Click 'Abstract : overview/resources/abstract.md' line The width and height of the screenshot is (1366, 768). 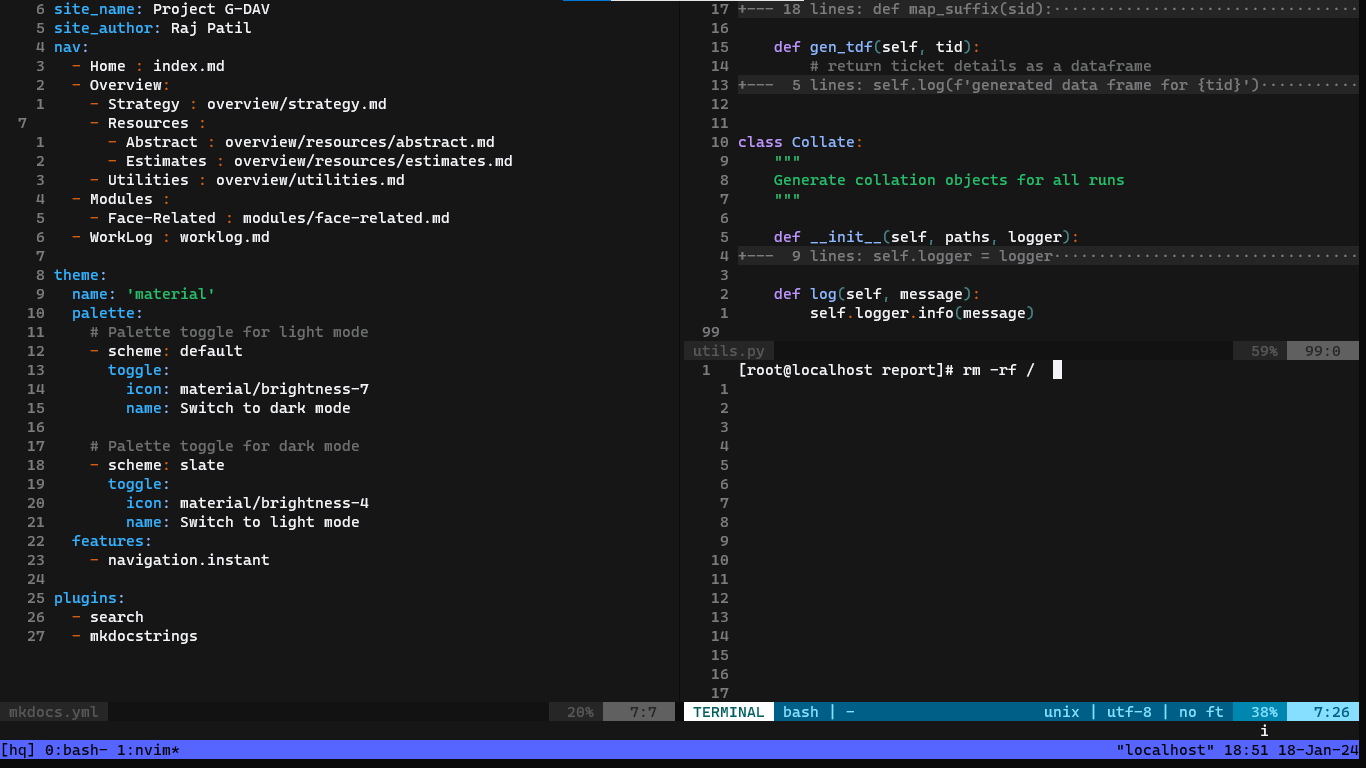pos(301,142)
